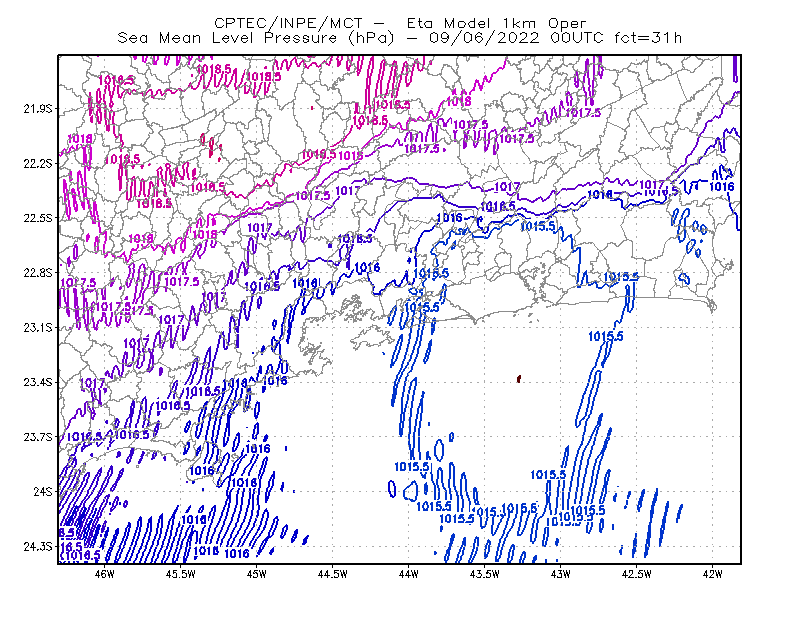Select the 22.2S latitude axis label

click(38, 163)
